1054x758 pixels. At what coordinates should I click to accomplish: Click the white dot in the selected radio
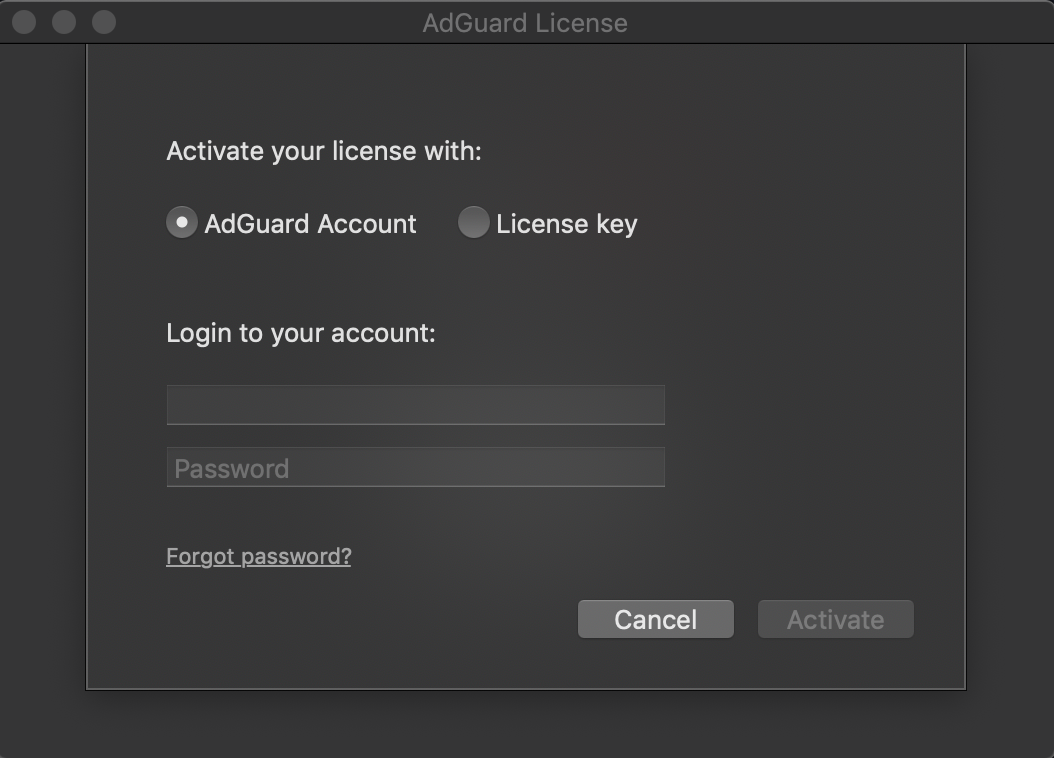coord(181,223)
